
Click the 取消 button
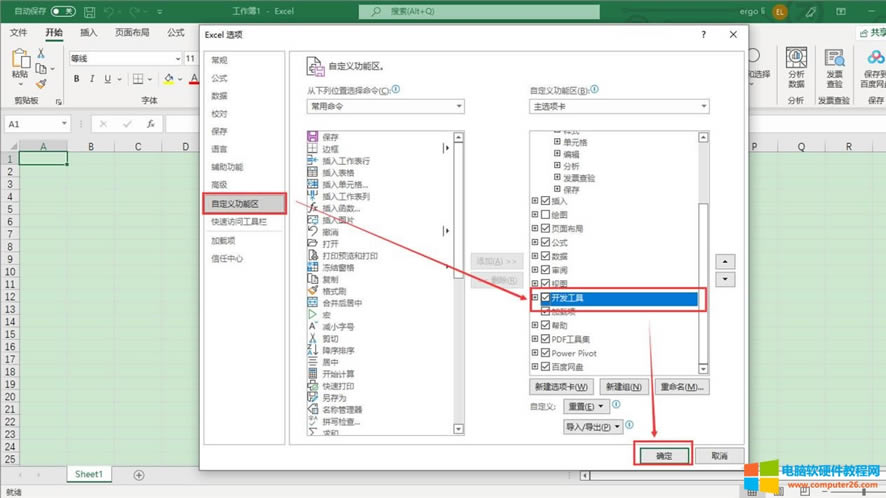pyautogui.click(x=719, y=456)
